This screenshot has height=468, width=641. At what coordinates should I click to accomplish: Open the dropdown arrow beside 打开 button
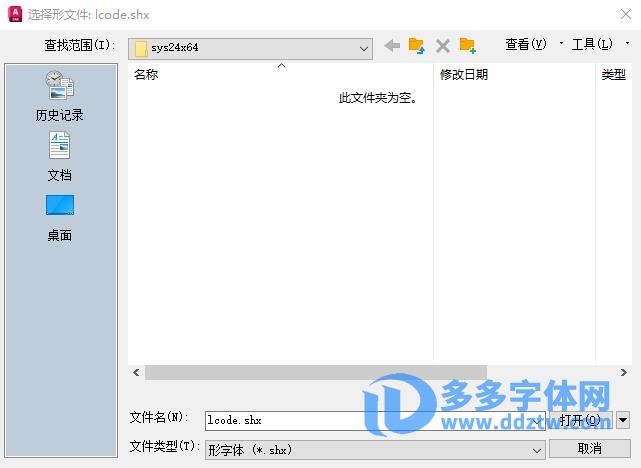pyautogui.click(x=623, y=420)
